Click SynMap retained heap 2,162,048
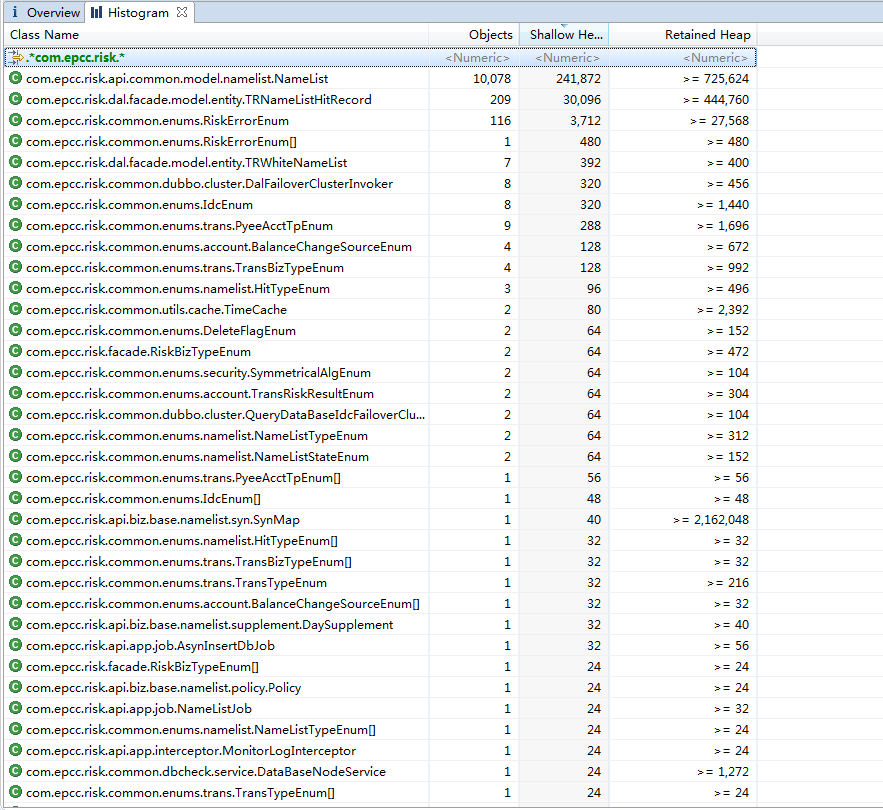 click(x=711, y=520)
